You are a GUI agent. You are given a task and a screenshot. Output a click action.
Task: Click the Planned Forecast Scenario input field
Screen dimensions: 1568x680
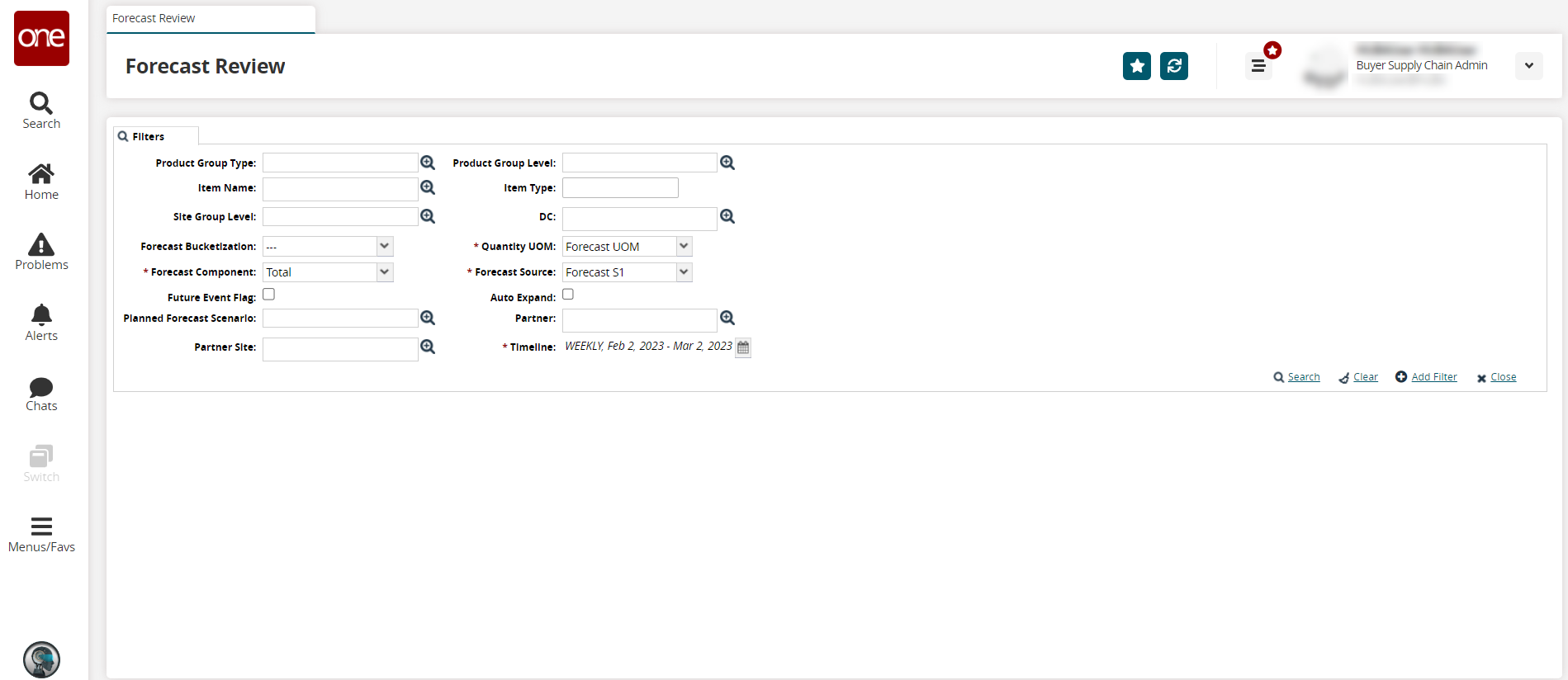coord(340,319)
